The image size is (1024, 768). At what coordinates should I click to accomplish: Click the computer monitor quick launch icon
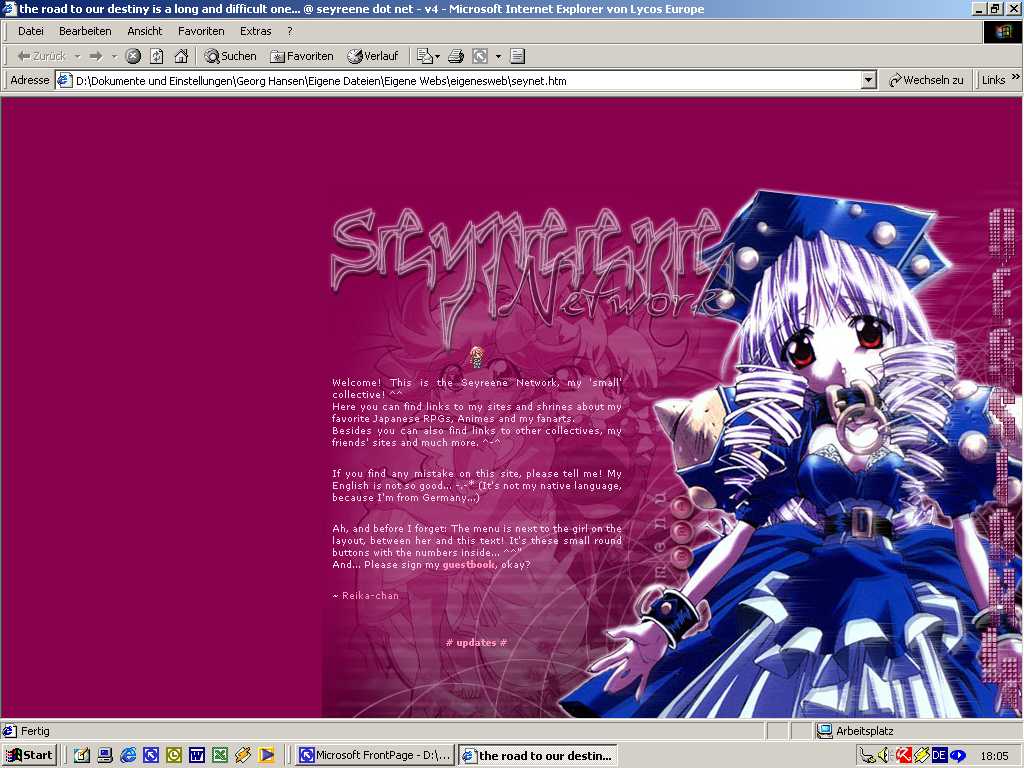click(x=104, y=755)
